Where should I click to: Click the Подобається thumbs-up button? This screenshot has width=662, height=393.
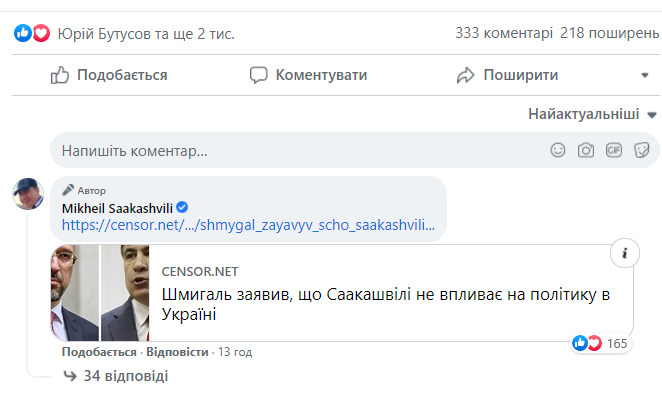click(x=109, y=75)
